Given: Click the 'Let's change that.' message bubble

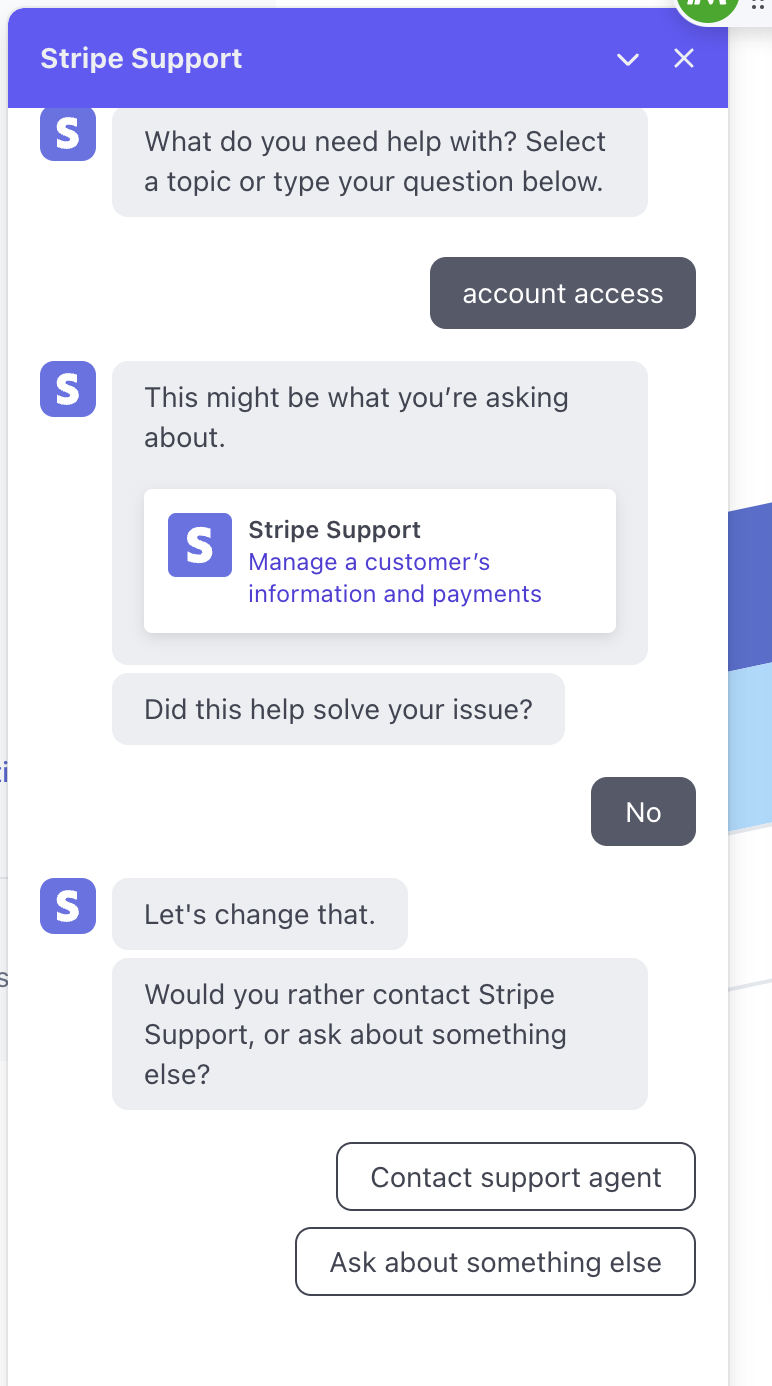Looking at the screenshot, I should point(259,914).
